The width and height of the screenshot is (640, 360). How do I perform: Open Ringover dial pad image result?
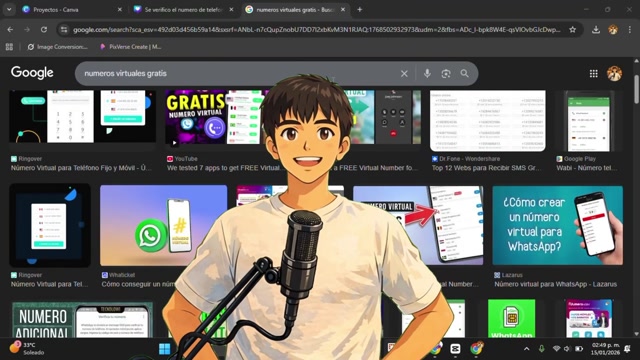(82, 116)
